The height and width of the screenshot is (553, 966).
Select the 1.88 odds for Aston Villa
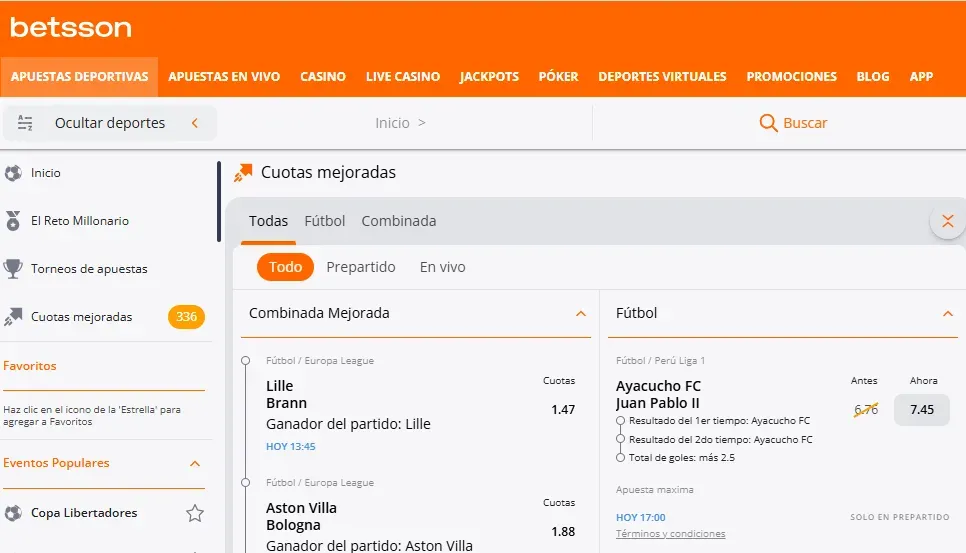pos(563,531)
